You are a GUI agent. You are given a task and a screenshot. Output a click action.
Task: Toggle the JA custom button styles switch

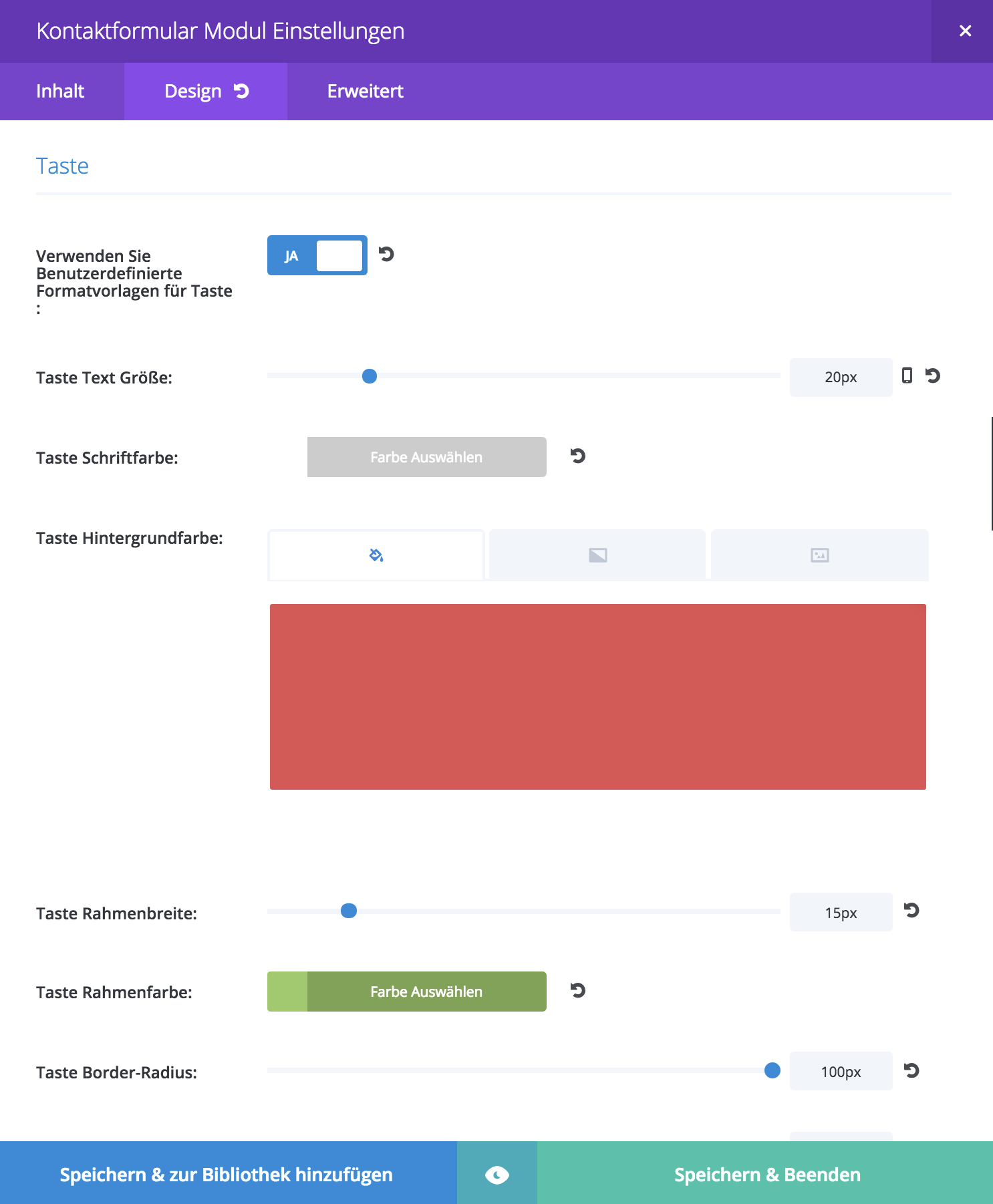pyautogui.click(x=317, y=255)
